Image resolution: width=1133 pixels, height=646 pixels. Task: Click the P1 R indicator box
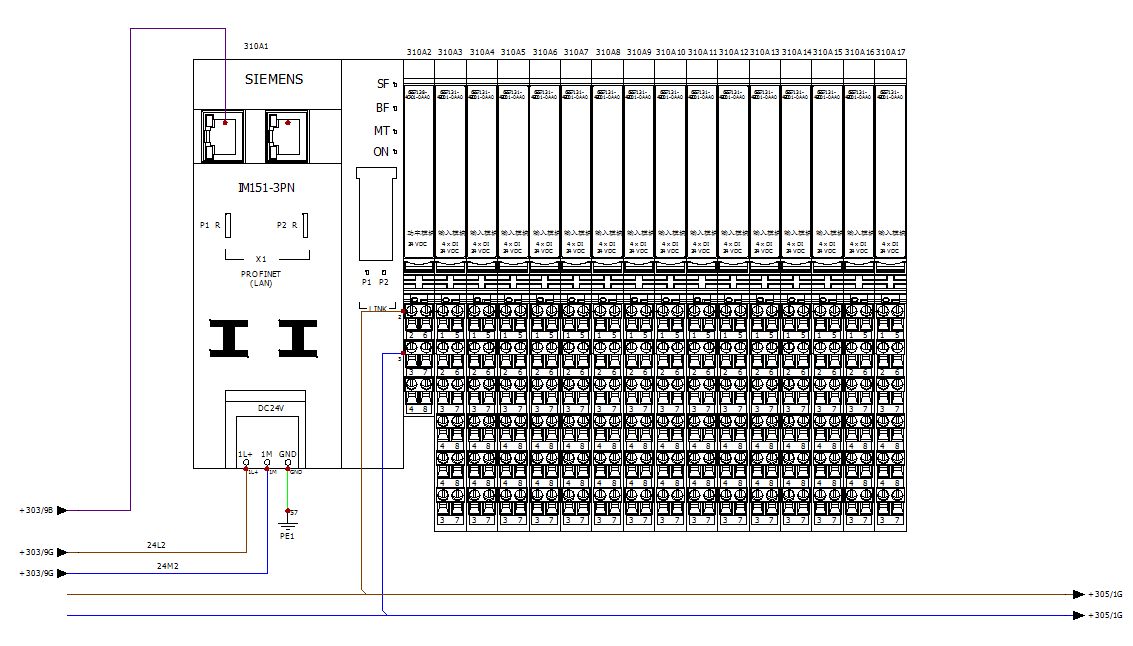point(228,225)
